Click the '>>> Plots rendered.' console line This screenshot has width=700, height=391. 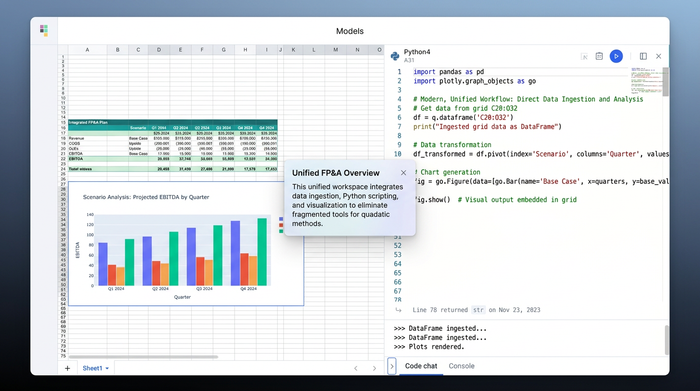429,347
